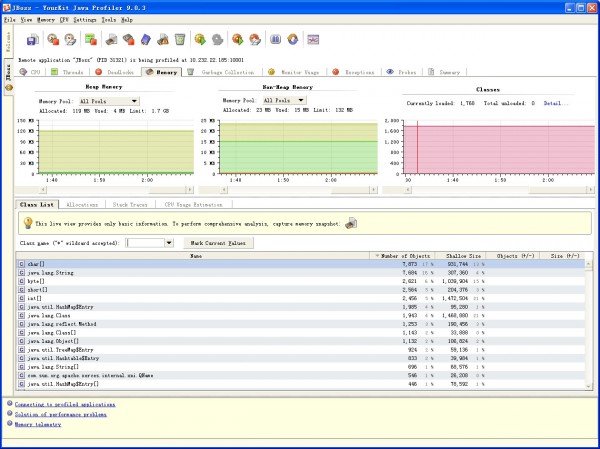This screenshot has width=600, height=449.
Task: Click orange ball icon with snapshot overlay
Action: [255, 39]
